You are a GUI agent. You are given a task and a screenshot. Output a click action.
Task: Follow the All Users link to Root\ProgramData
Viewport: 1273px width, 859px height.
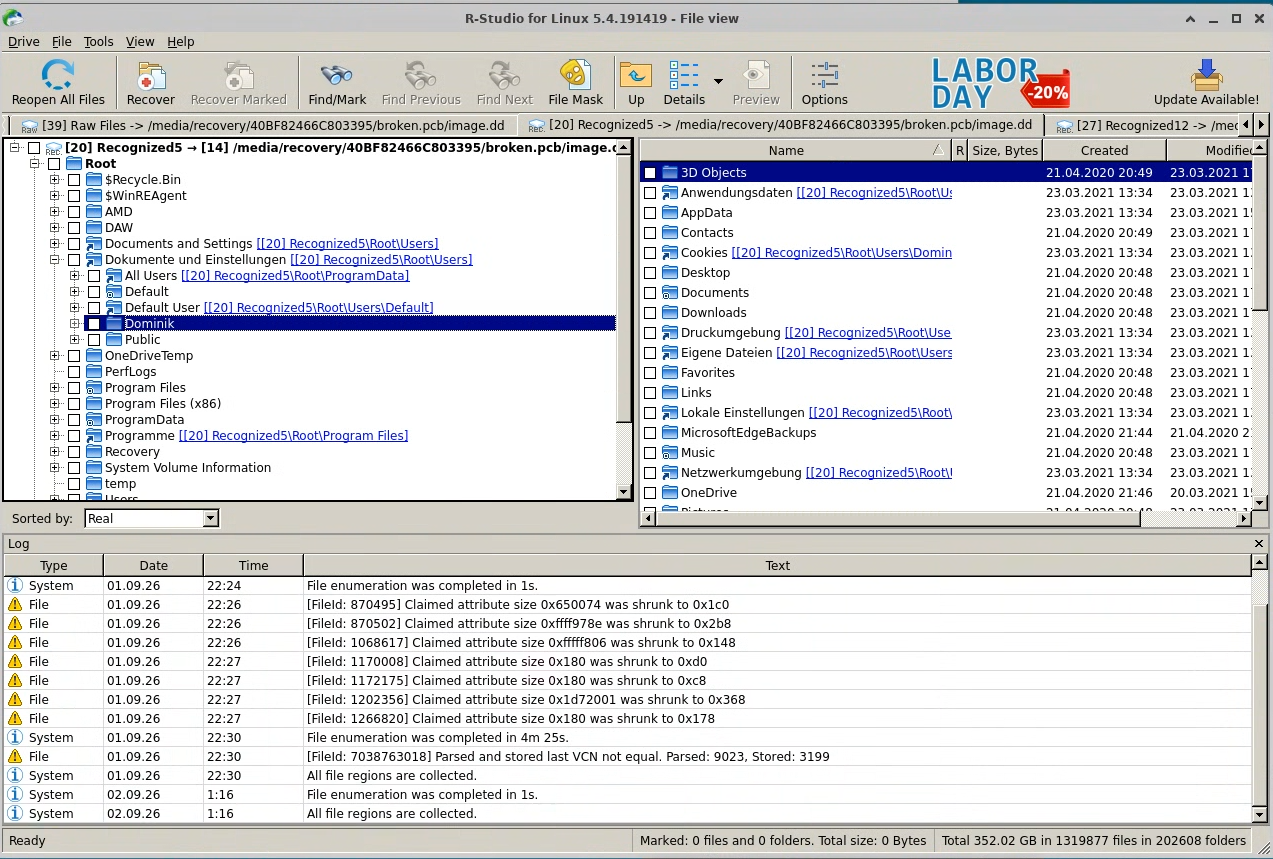(295, 276)
